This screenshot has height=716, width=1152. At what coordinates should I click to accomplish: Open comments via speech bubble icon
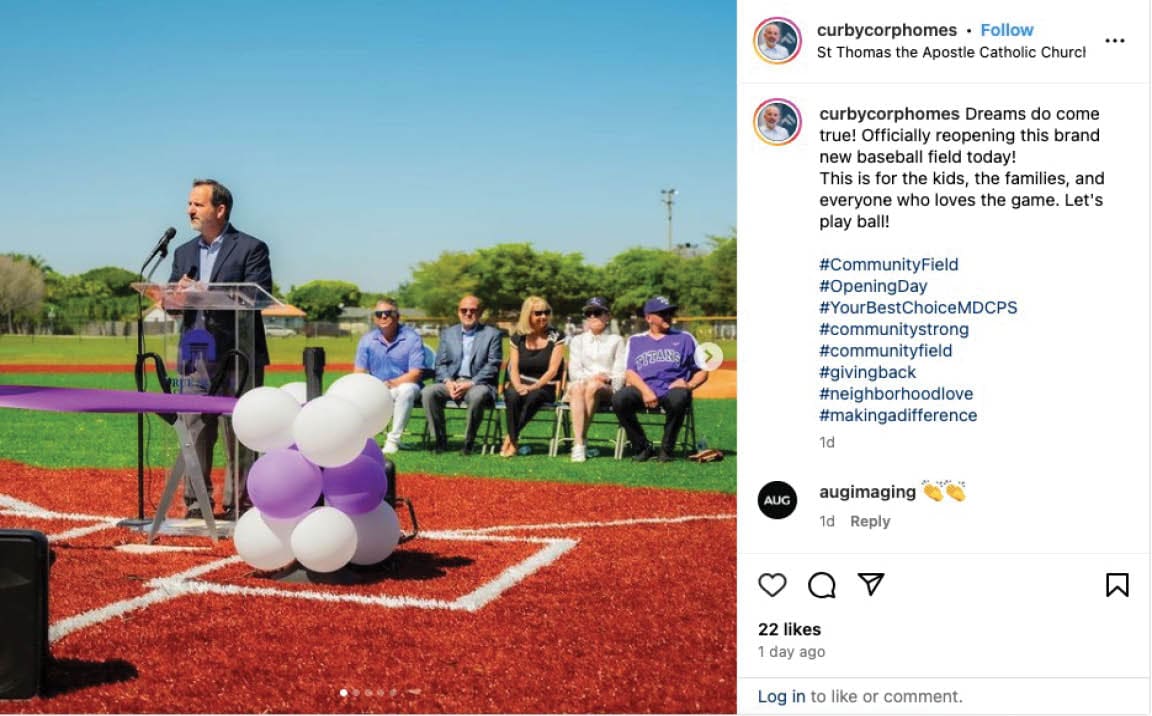(x=821, y=585)
